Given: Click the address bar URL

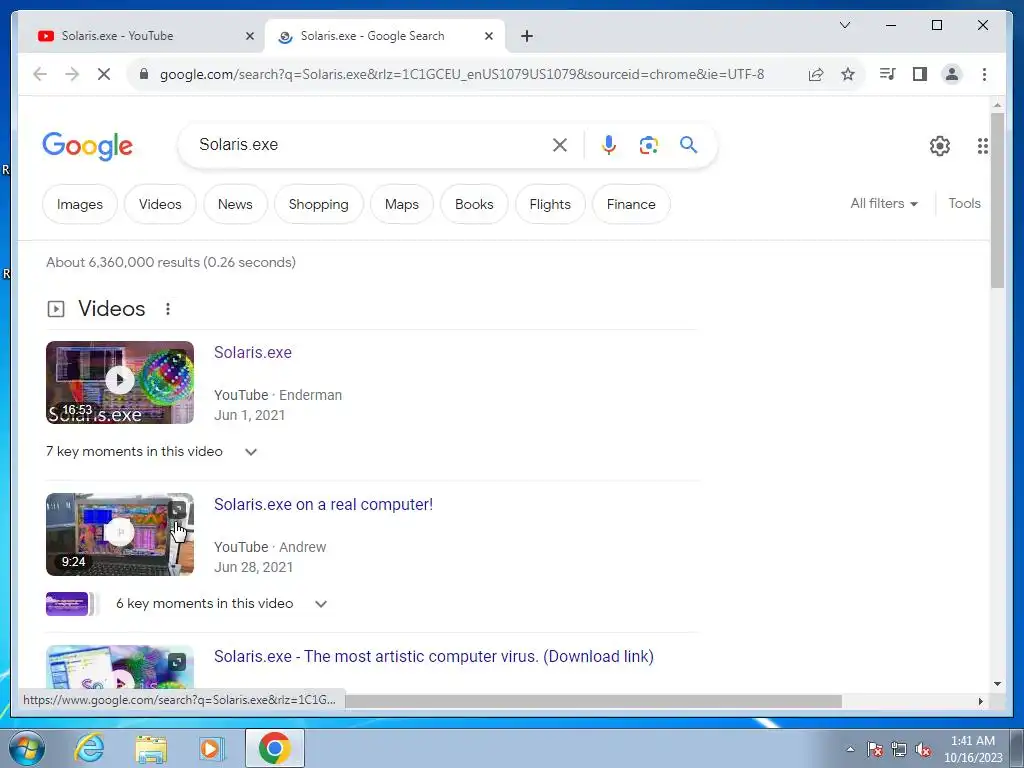Looking at the screenshot, I should tap(462, 74).
